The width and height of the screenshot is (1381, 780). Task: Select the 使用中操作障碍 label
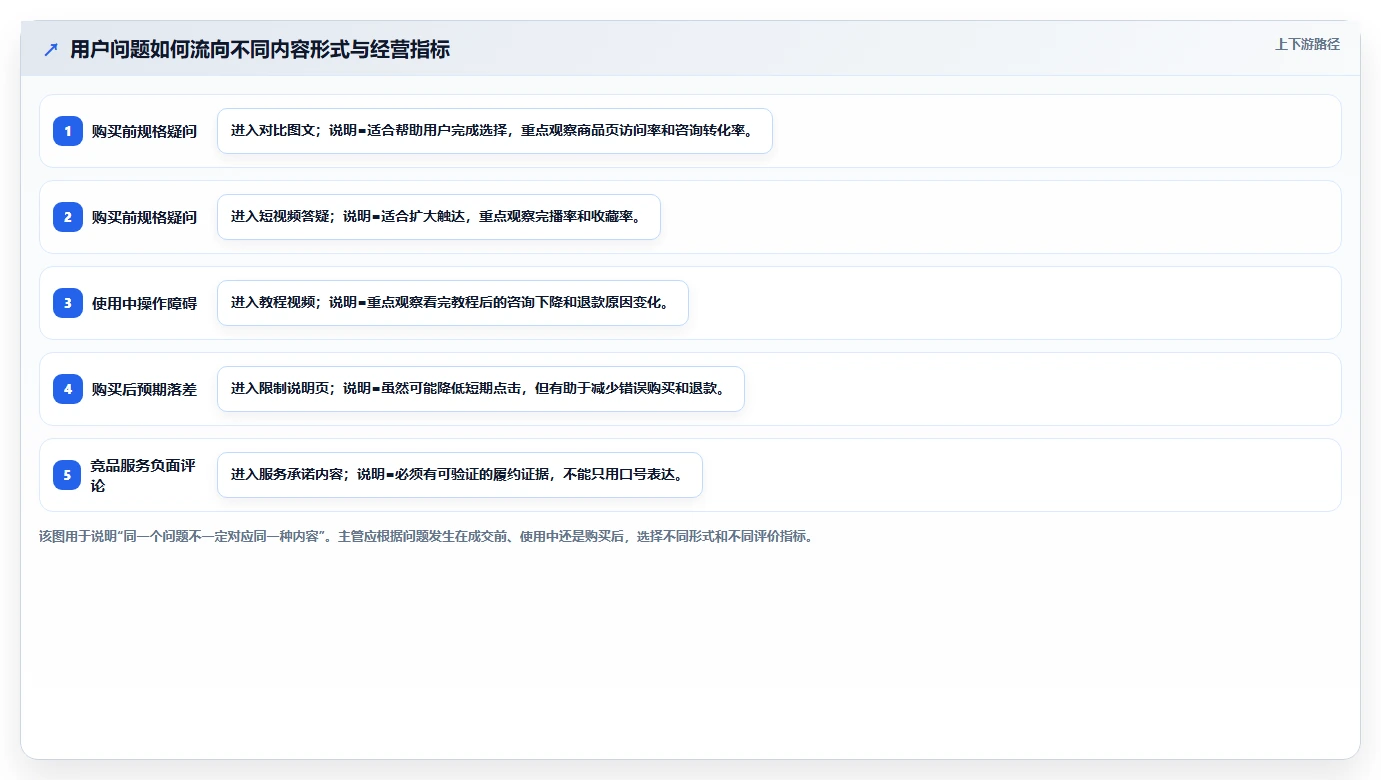coord(144,303)
